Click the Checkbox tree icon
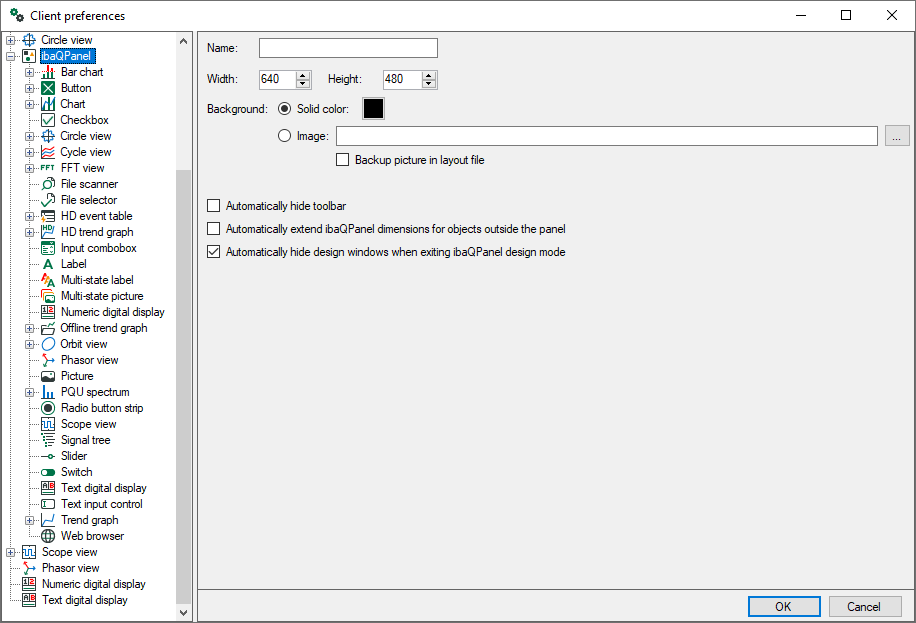This screenshot has width=916, height=623. [x=48, y=120]
